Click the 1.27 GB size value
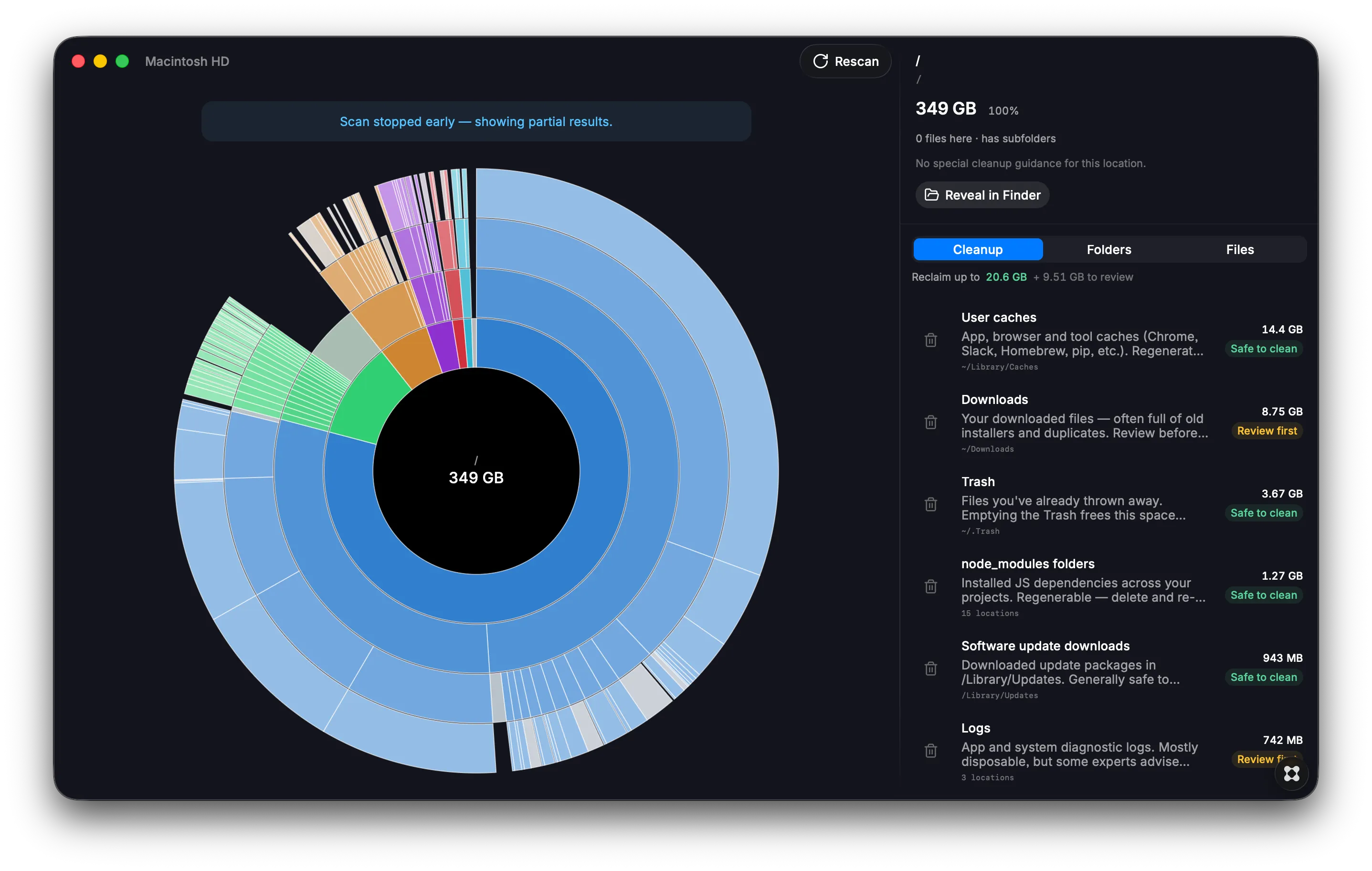 (1281, 576)
